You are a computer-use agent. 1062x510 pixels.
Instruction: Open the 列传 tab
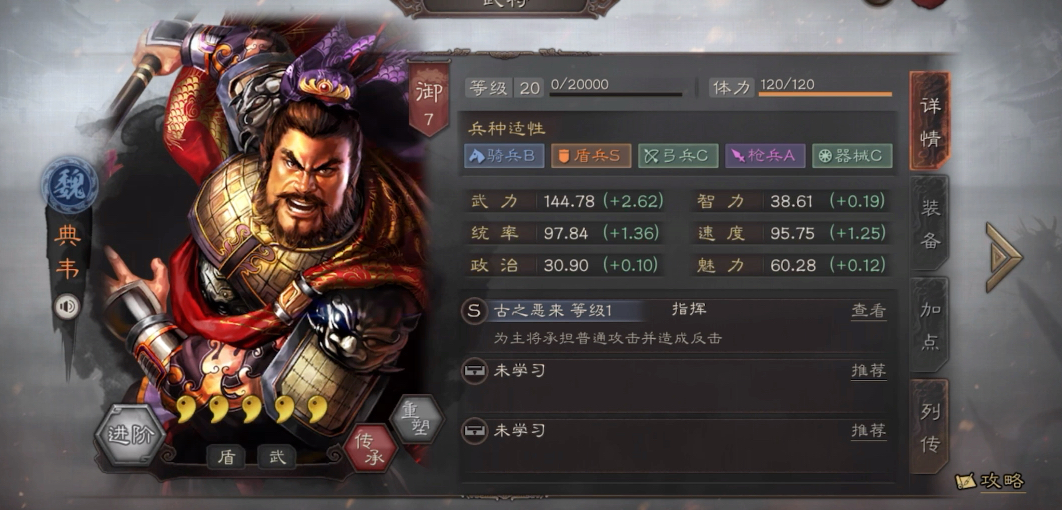click(x=929, y=427)
